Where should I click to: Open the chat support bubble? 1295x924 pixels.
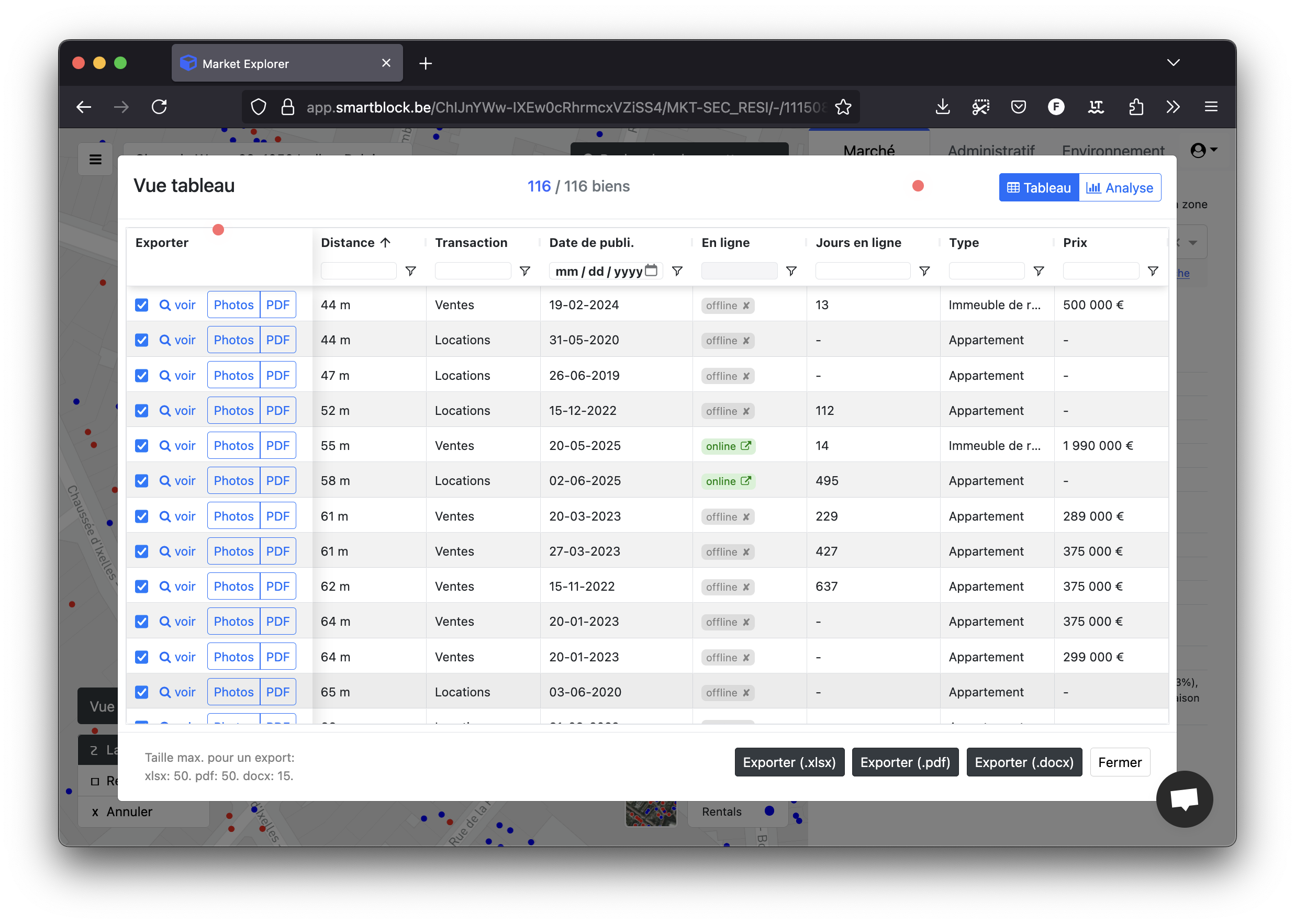tap(1184, 799)
